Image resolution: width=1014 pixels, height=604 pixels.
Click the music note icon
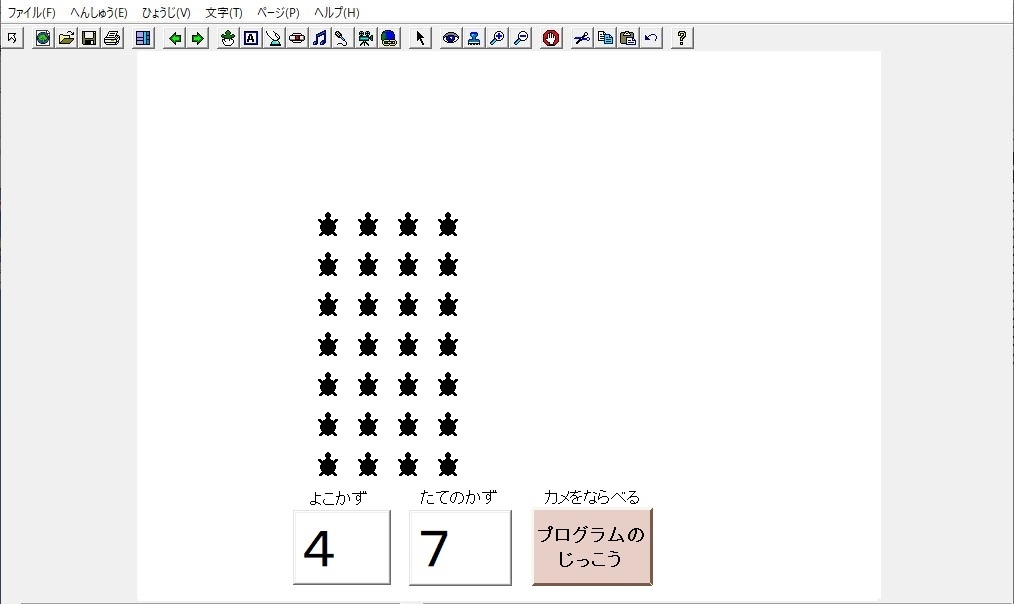click(x=320, y=38)
